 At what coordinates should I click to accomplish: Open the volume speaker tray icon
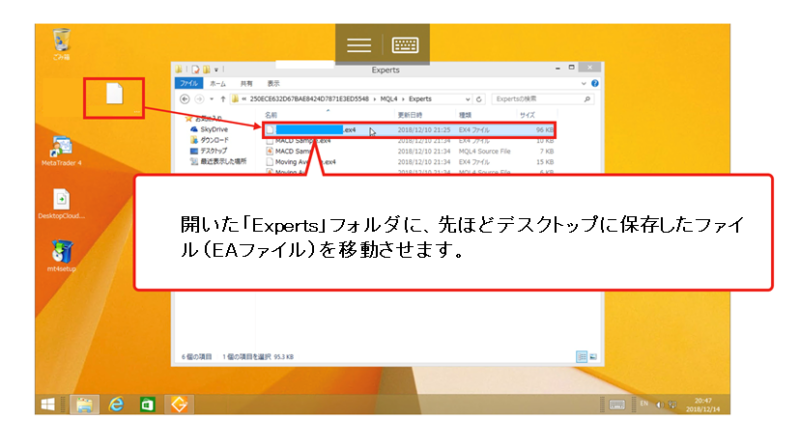[660, 405]
